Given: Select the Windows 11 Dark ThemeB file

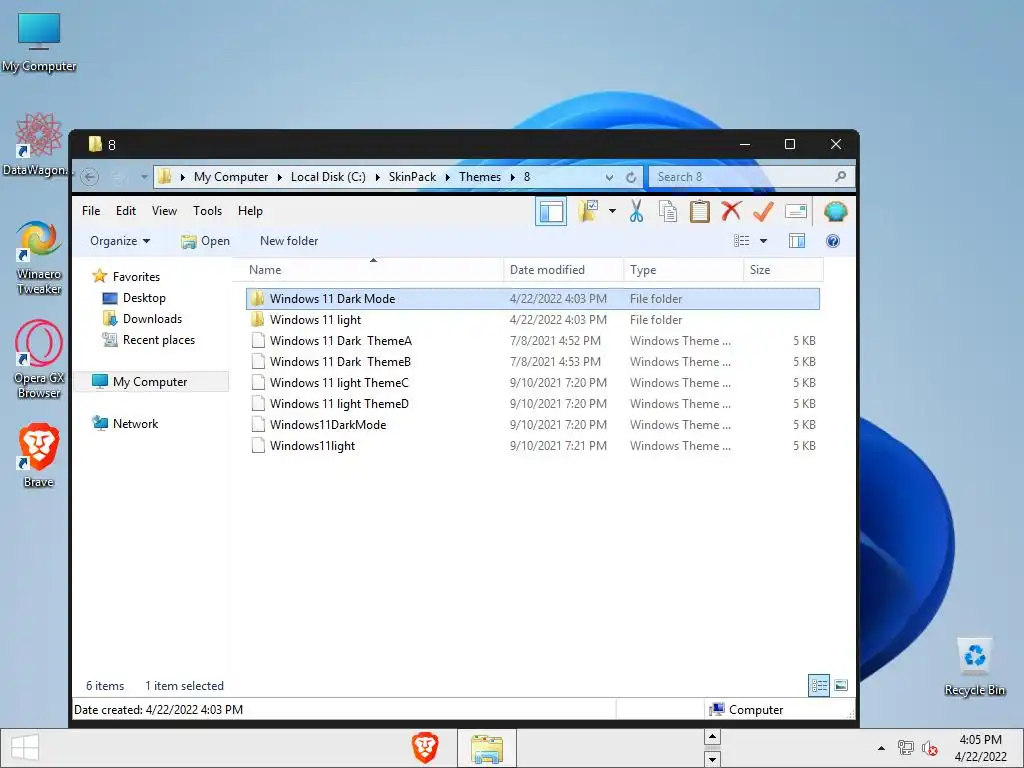Looking at the screenshot, I should [533, 361].
